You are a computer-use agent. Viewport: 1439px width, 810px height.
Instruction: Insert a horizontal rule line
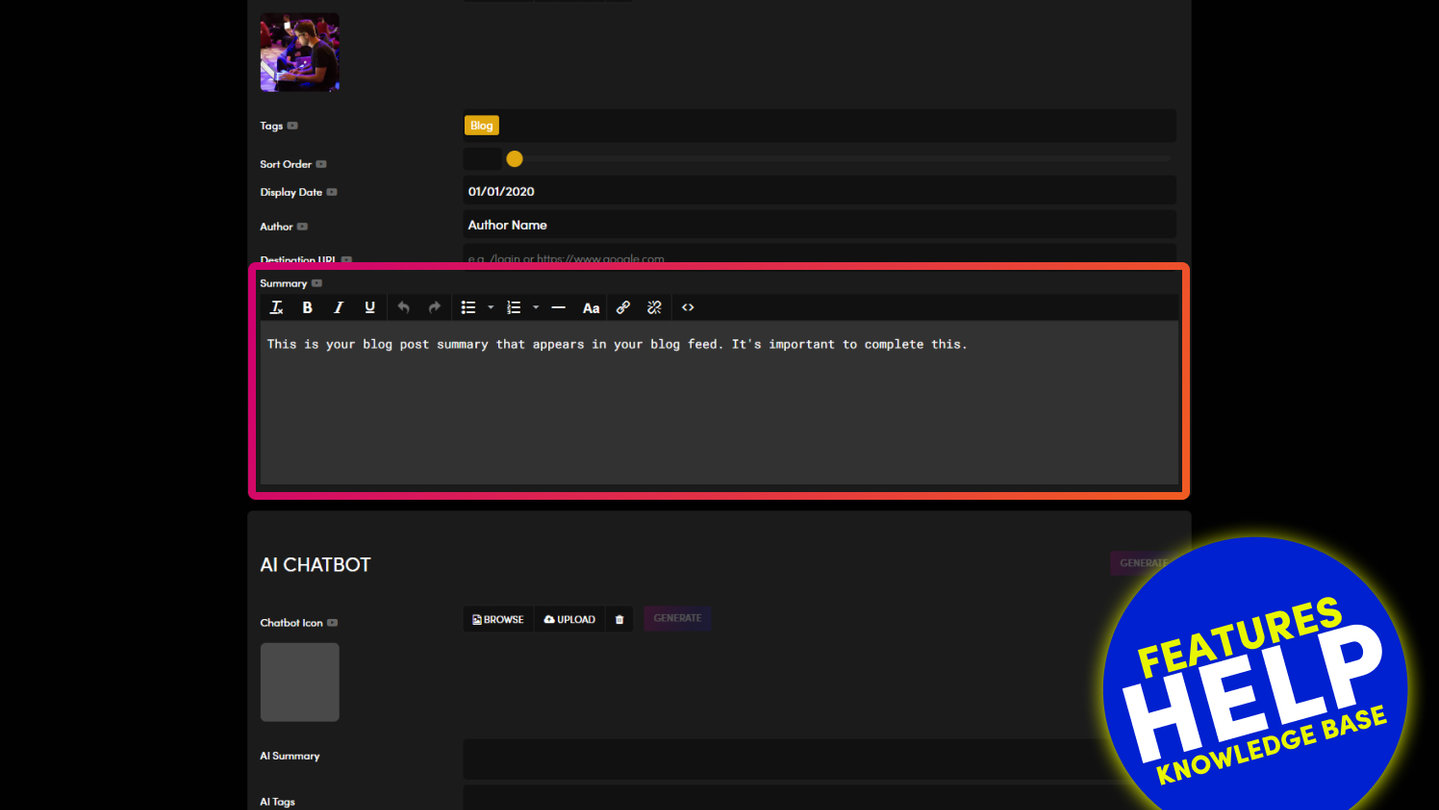coord(558,308)
